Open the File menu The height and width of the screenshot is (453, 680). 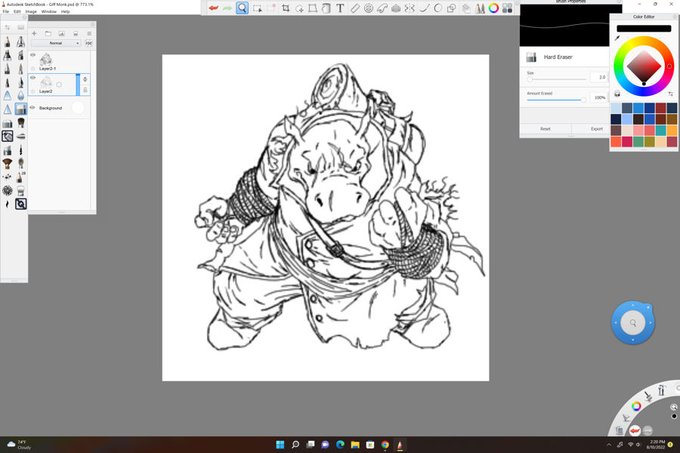coord(6,12)
